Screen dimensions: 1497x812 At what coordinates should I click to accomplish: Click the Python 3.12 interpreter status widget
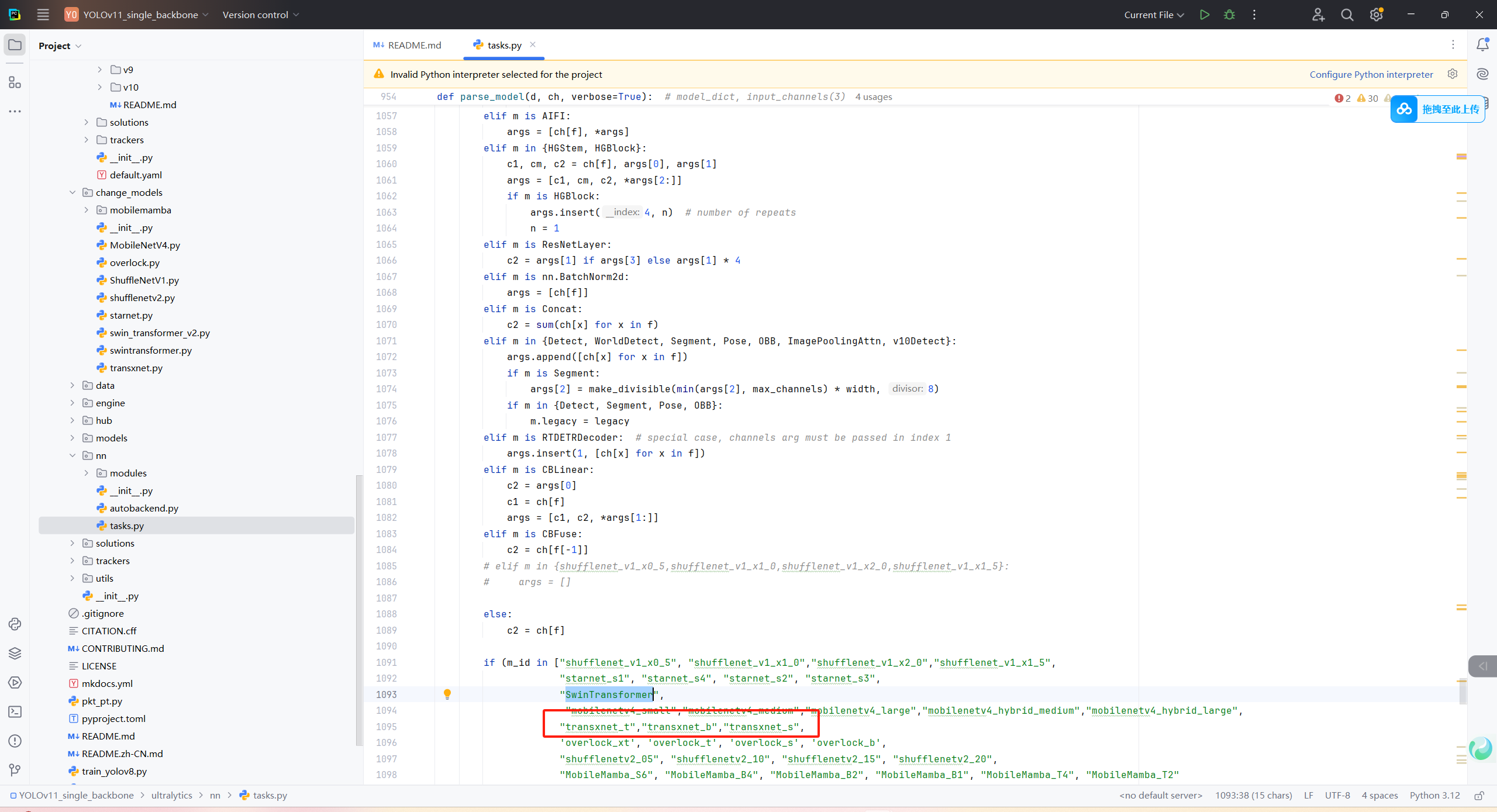coord(1434,796)
